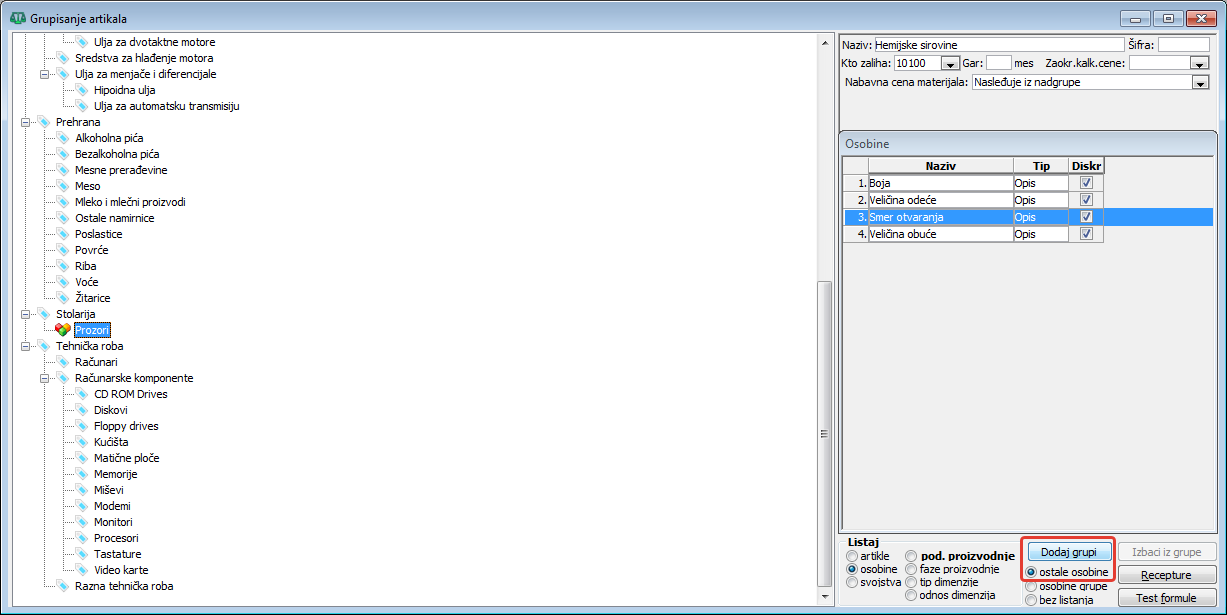The height and width of the screenshot is (615, 1227).
Task: Click the tag icon beside Alkoholna pića
Action: point(63,138)
